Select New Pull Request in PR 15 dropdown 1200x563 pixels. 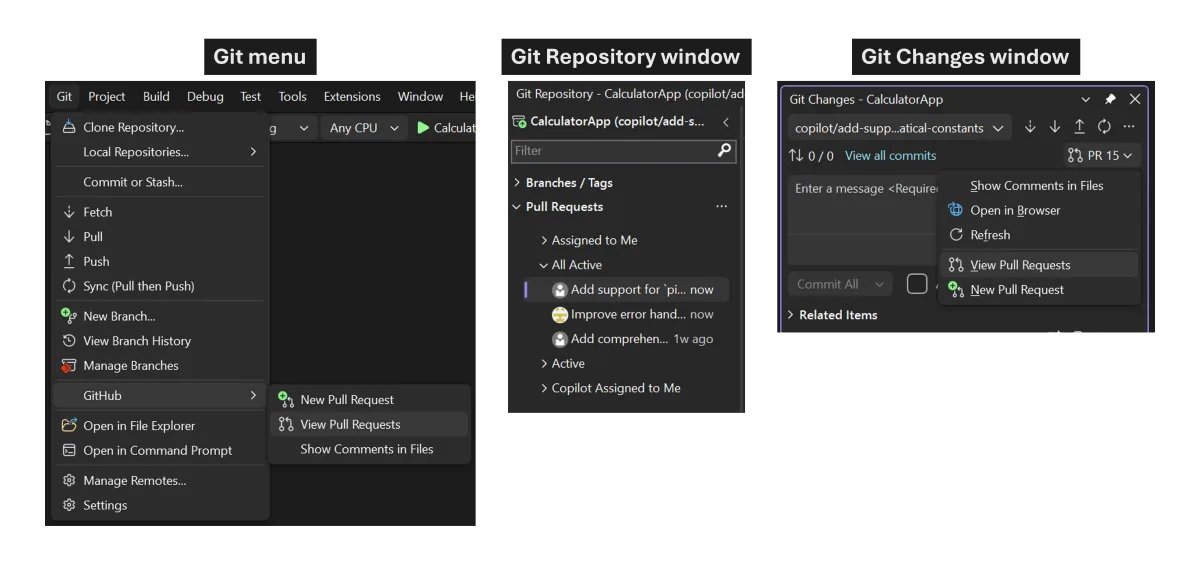click(1039, 290)
